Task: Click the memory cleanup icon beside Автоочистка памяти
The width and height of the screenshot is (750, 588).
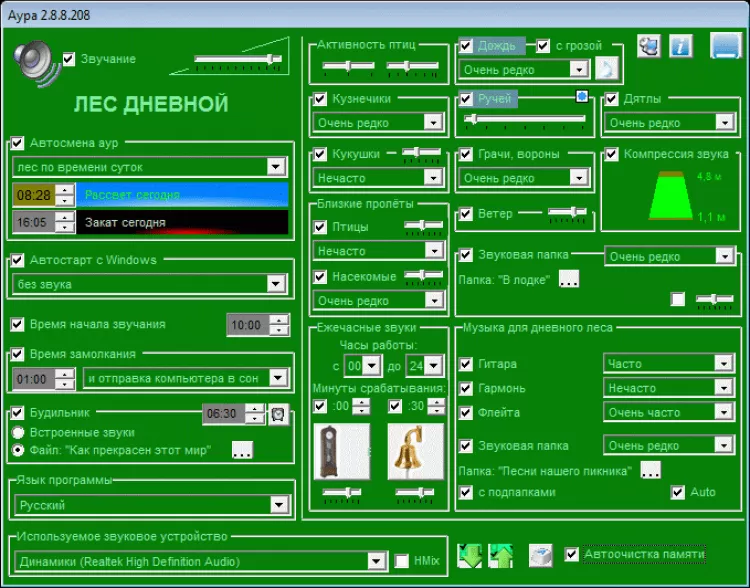Action: pos(541,555)
